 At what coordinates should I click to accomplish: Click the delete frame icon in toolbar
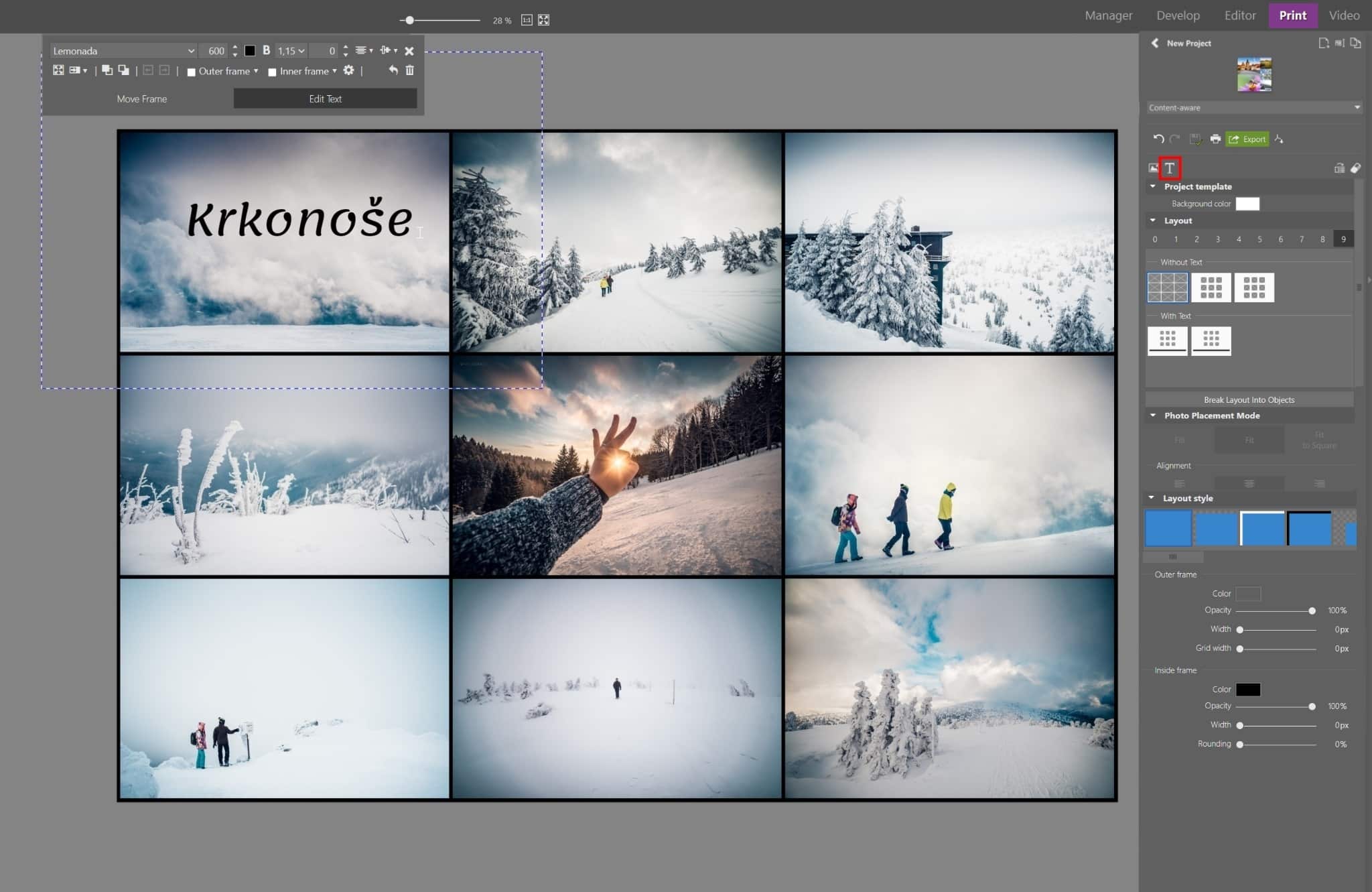coord(410,70)
